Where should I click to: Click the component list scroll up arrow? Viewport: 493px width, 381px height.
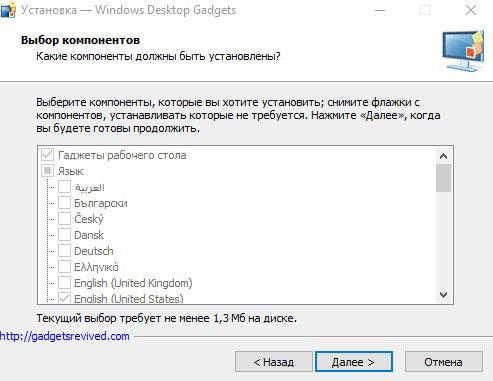click(443, 156)
